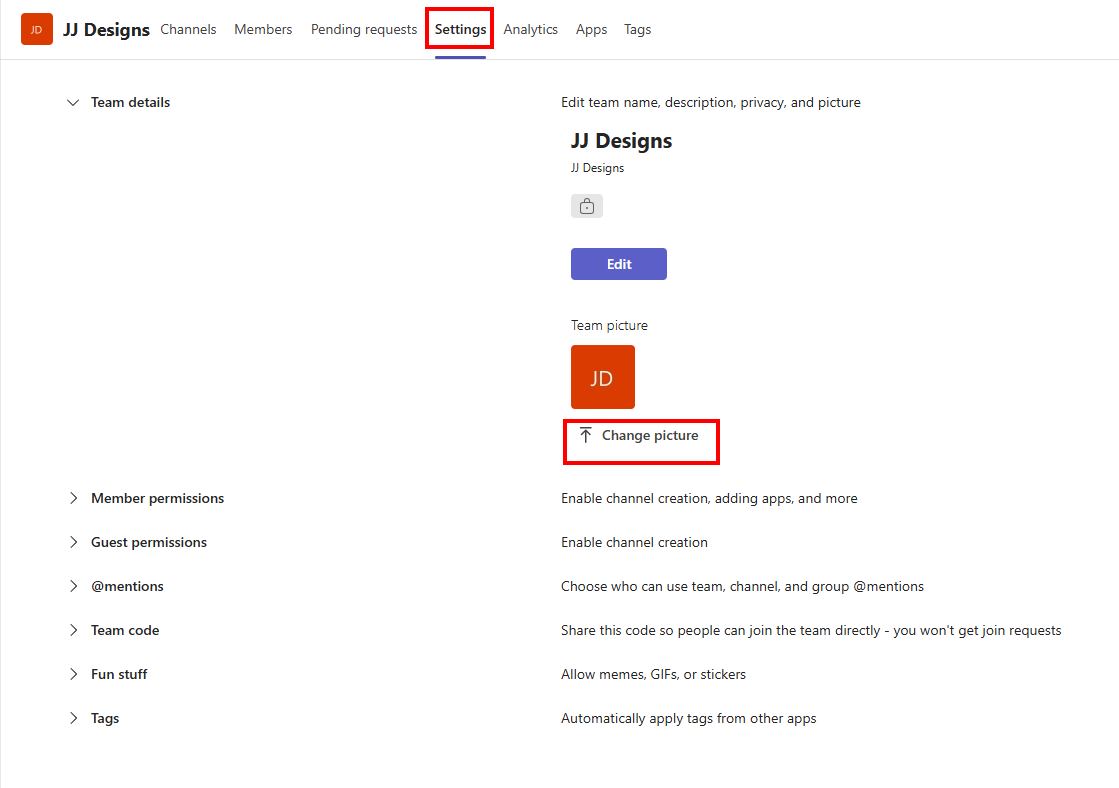Click the Change picture link
Viewport: 1119px width, 788px height.
tap(650, 435)
